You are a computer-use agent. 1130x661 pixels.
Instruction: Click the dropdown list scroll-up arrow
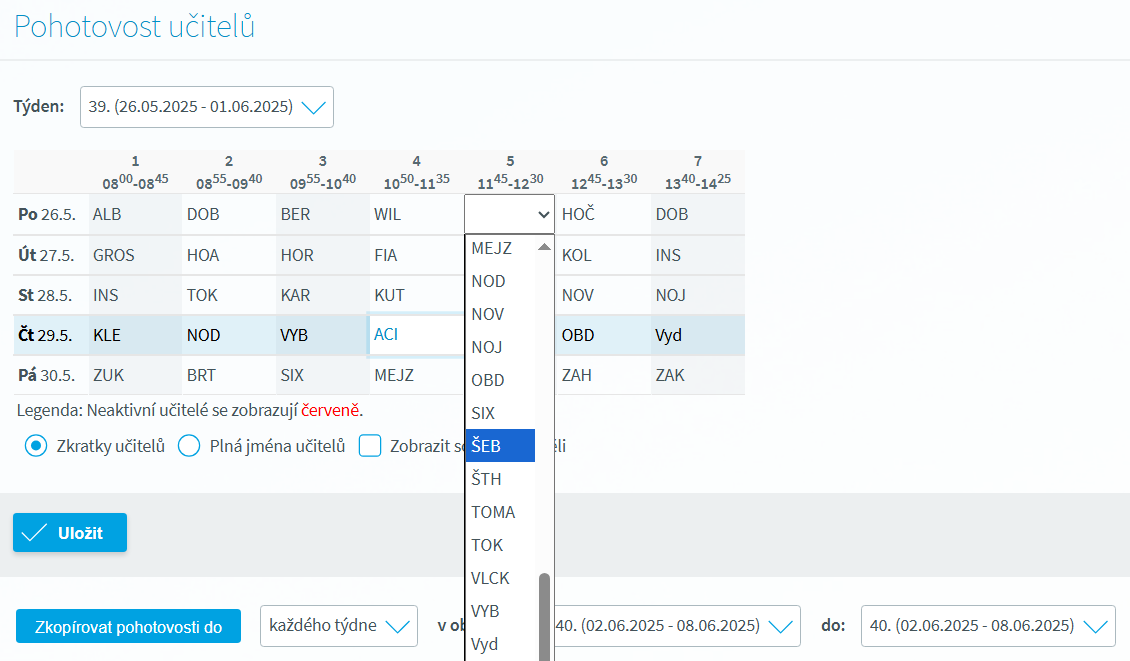click(x=544, y=247)
